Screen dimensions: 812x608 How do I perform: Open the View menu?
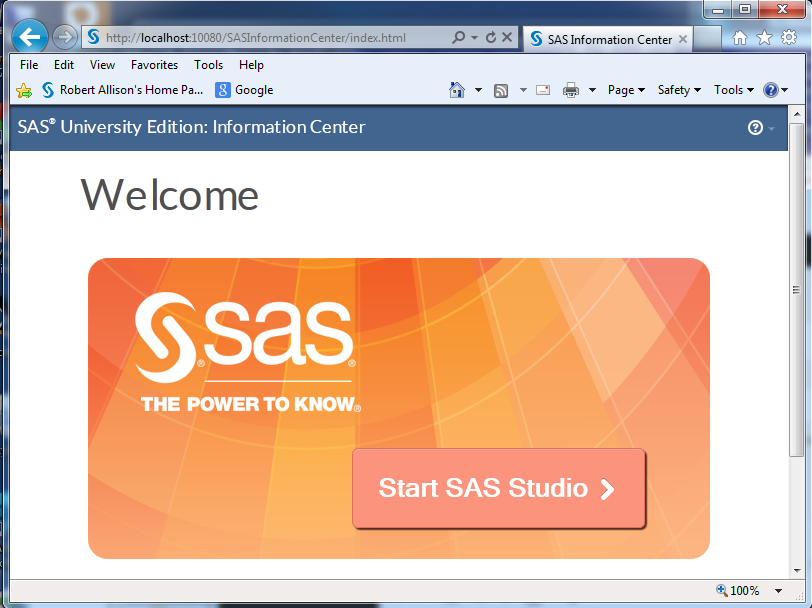[102, 65]
